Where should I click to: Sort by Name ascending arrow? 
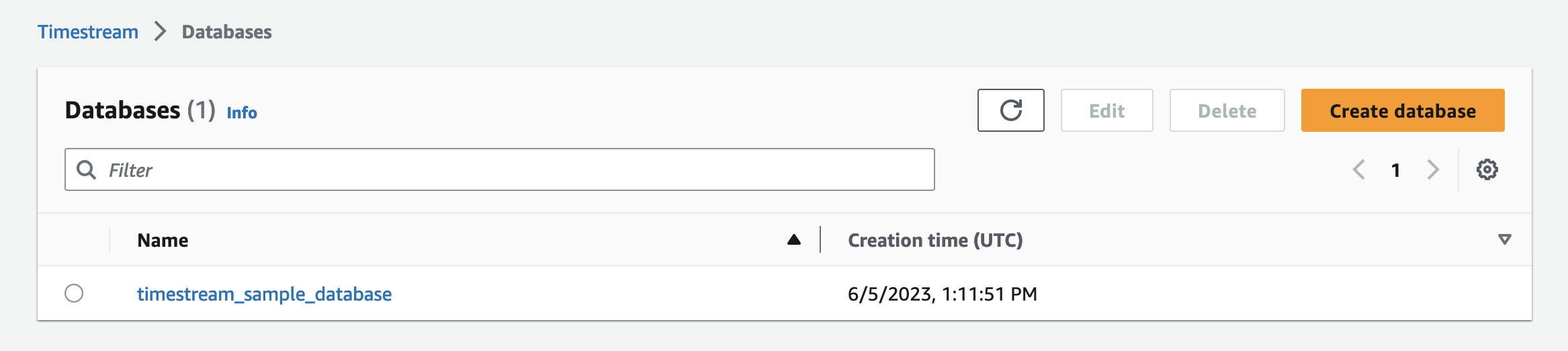(x=793, y=239)
